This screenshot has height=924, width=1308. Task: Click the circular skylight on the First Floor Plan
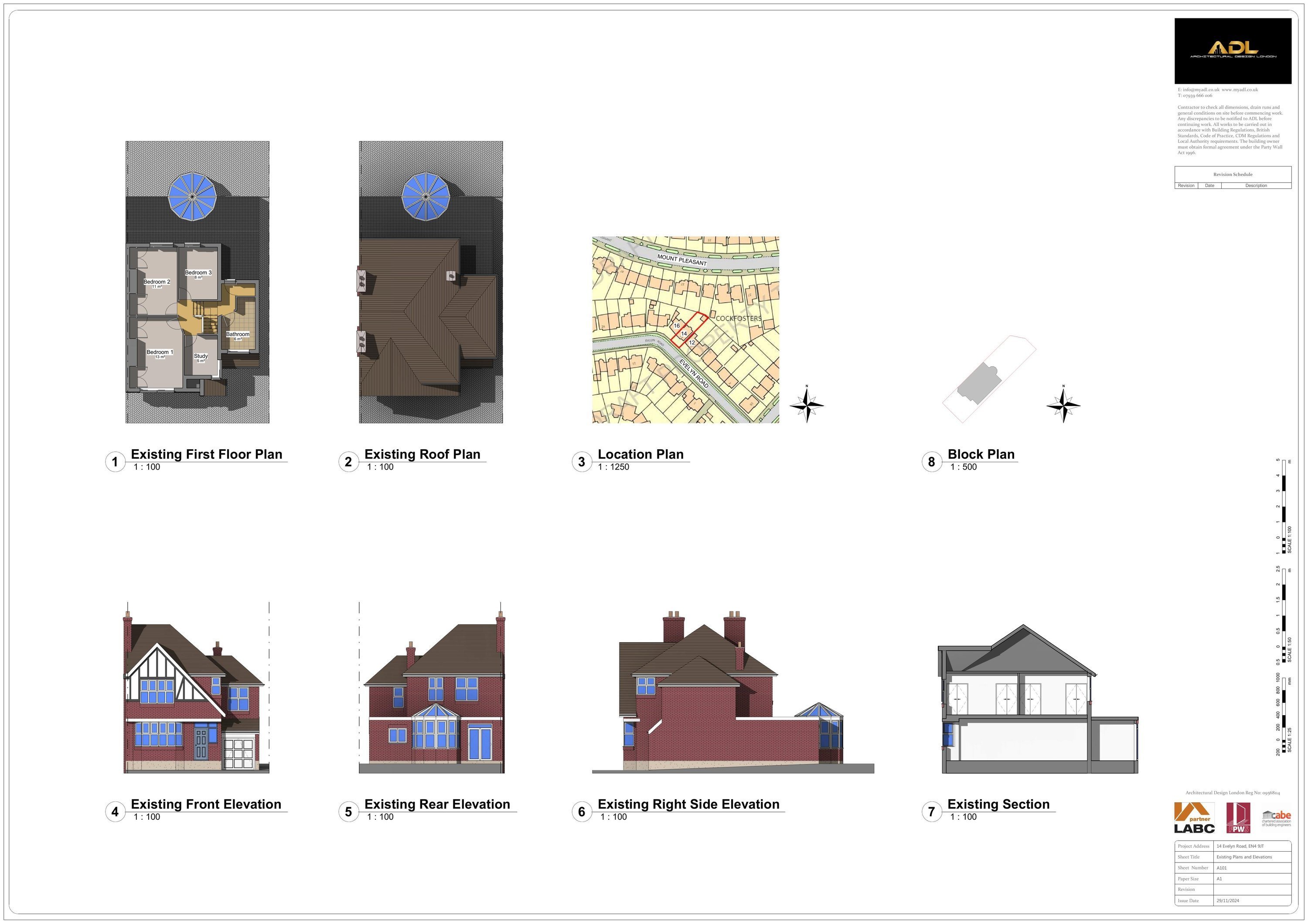point(192,198)
